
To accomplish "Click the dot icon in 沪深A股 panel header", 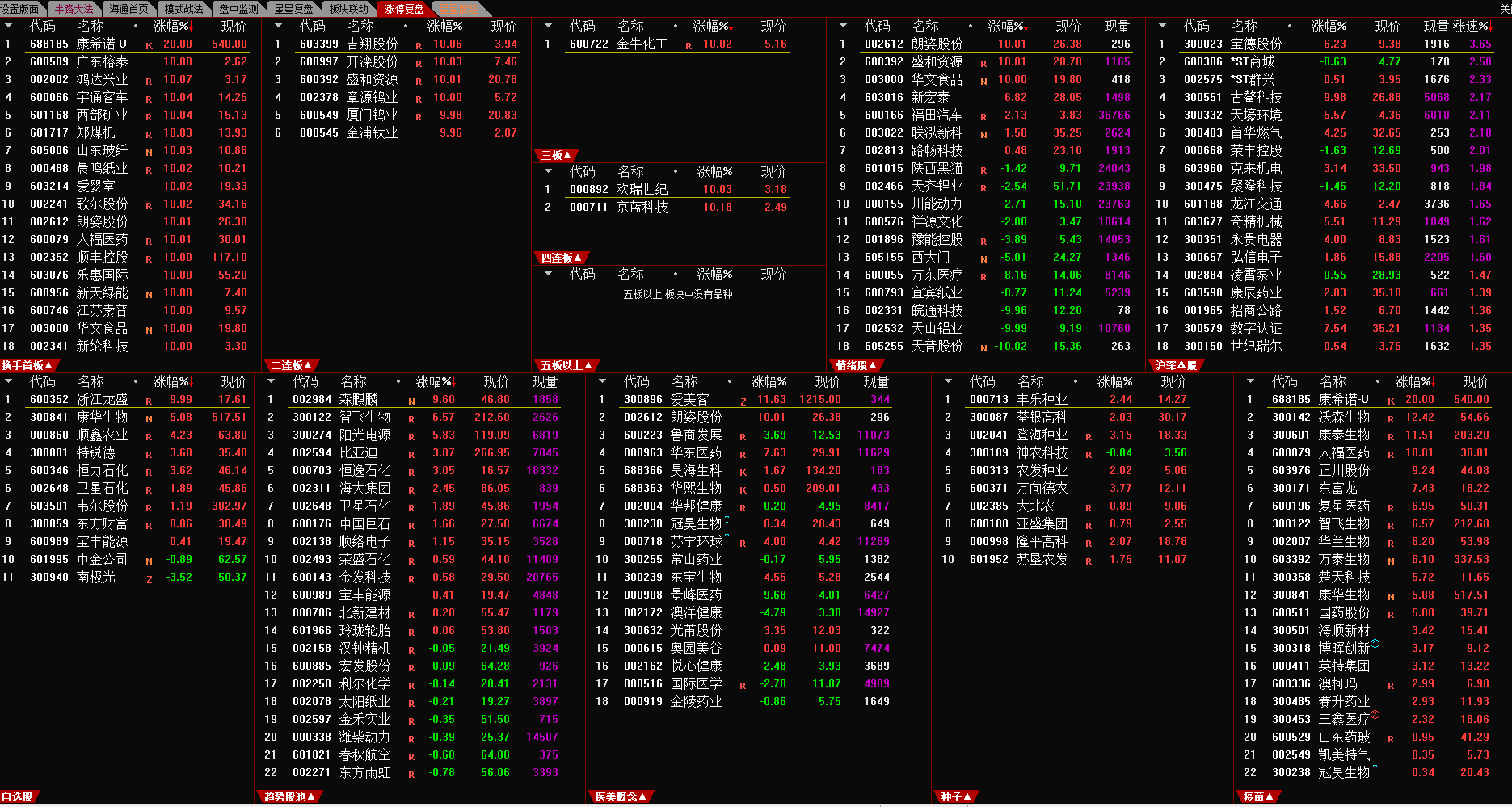I will click(x=1289, y=26).
